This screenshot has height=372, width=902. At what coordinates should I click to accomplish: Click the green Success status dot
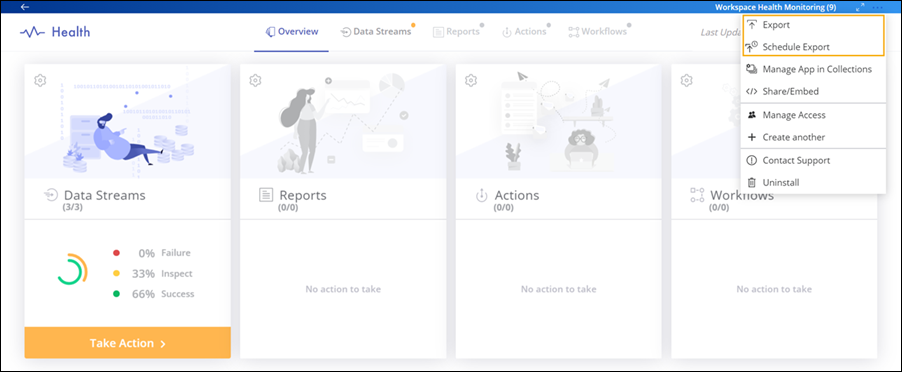click(116, 294)
